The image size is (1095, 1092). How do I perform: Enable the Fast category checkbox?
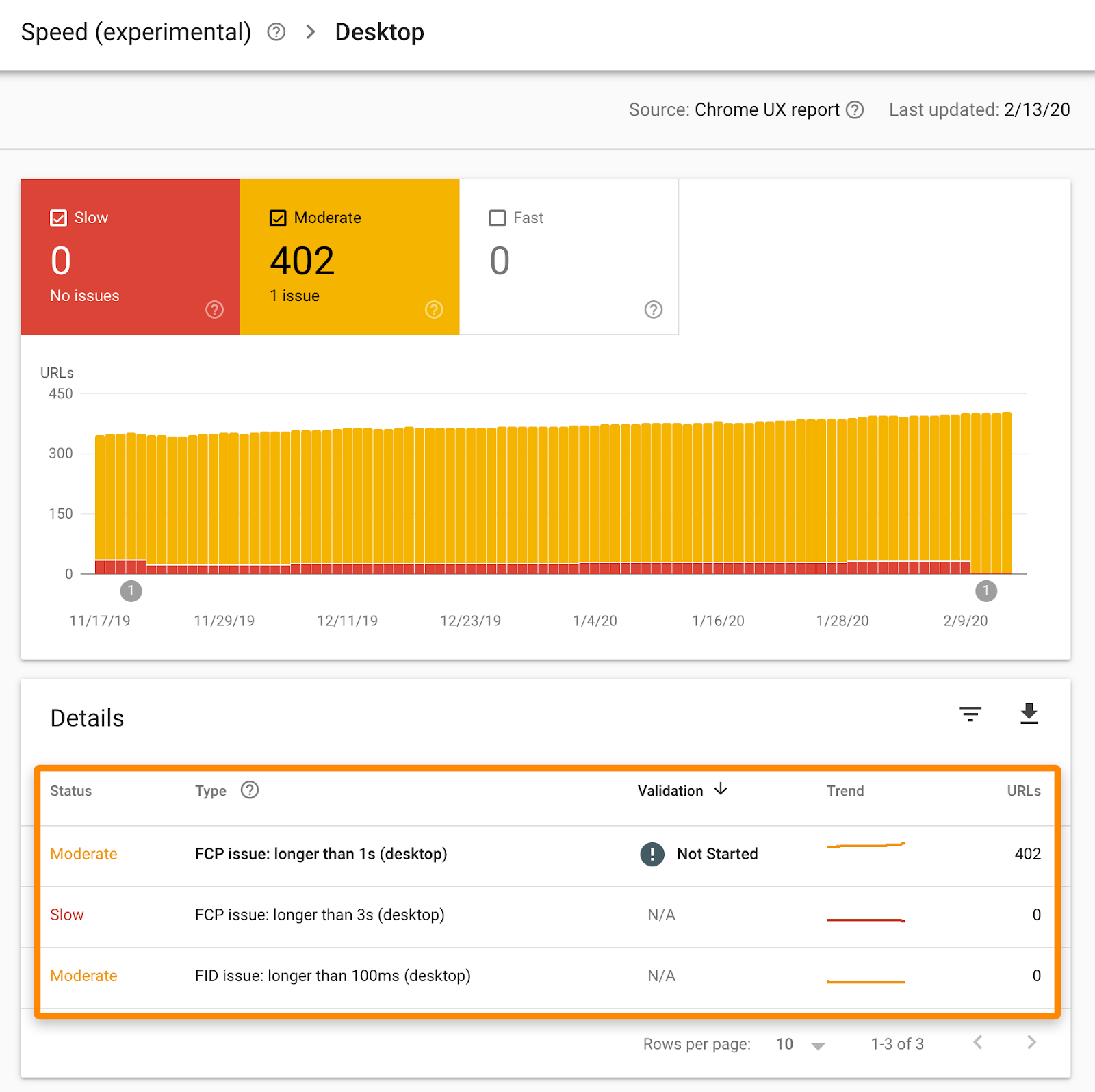498,218
